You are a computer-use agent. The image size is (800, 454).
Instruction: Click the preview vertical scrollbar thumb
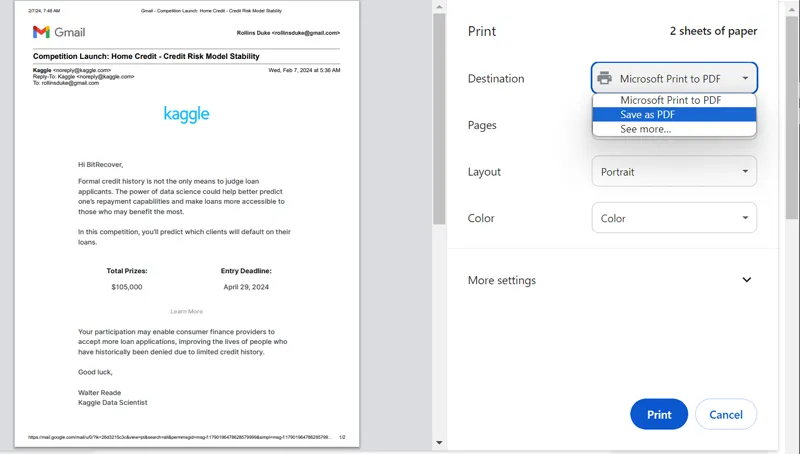coord(439,118)
